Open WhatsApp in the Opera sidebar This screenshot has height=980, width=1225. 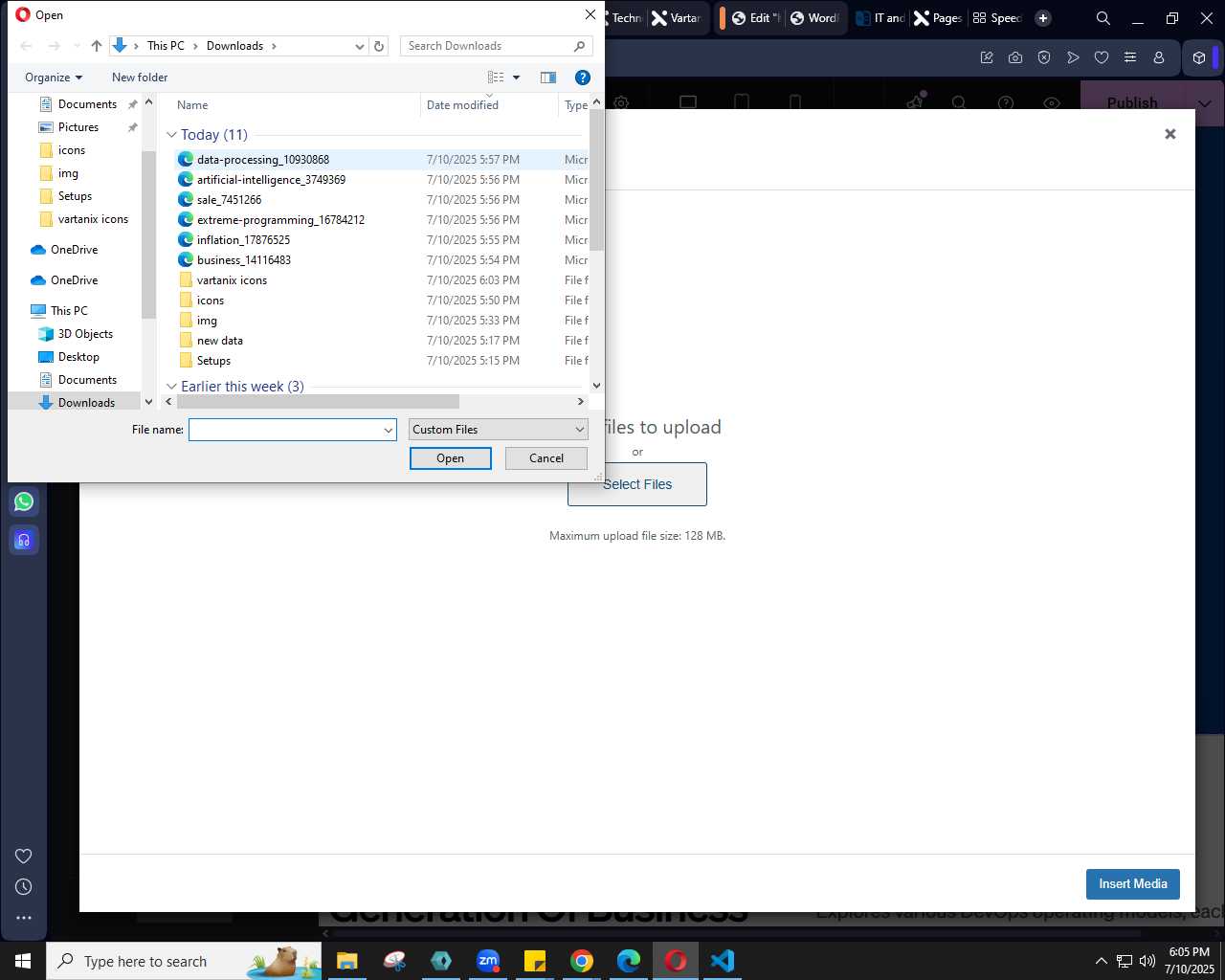click(24, 501)
